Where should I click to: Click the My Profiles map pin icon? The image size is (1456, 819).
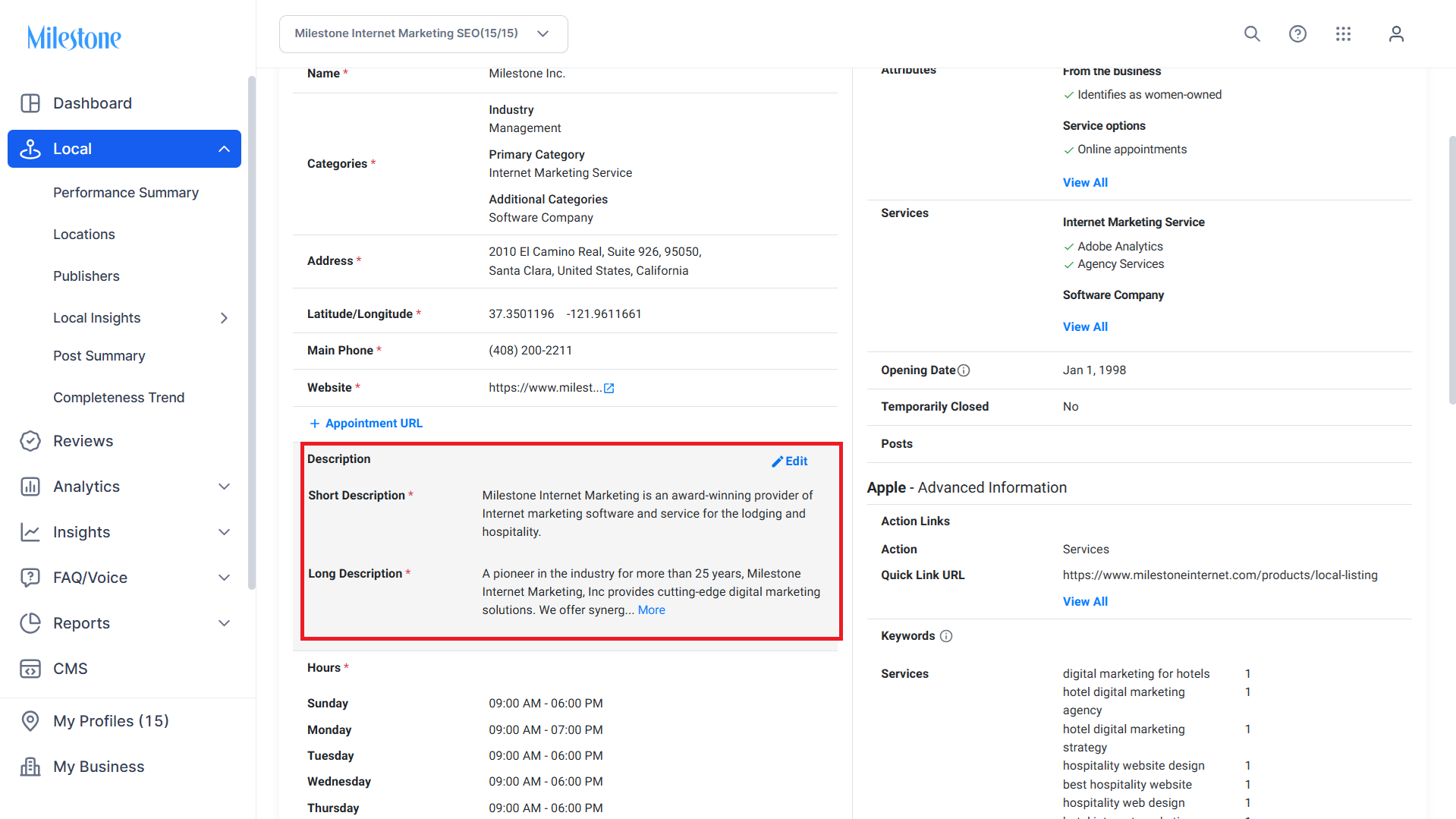click(30, 721)
